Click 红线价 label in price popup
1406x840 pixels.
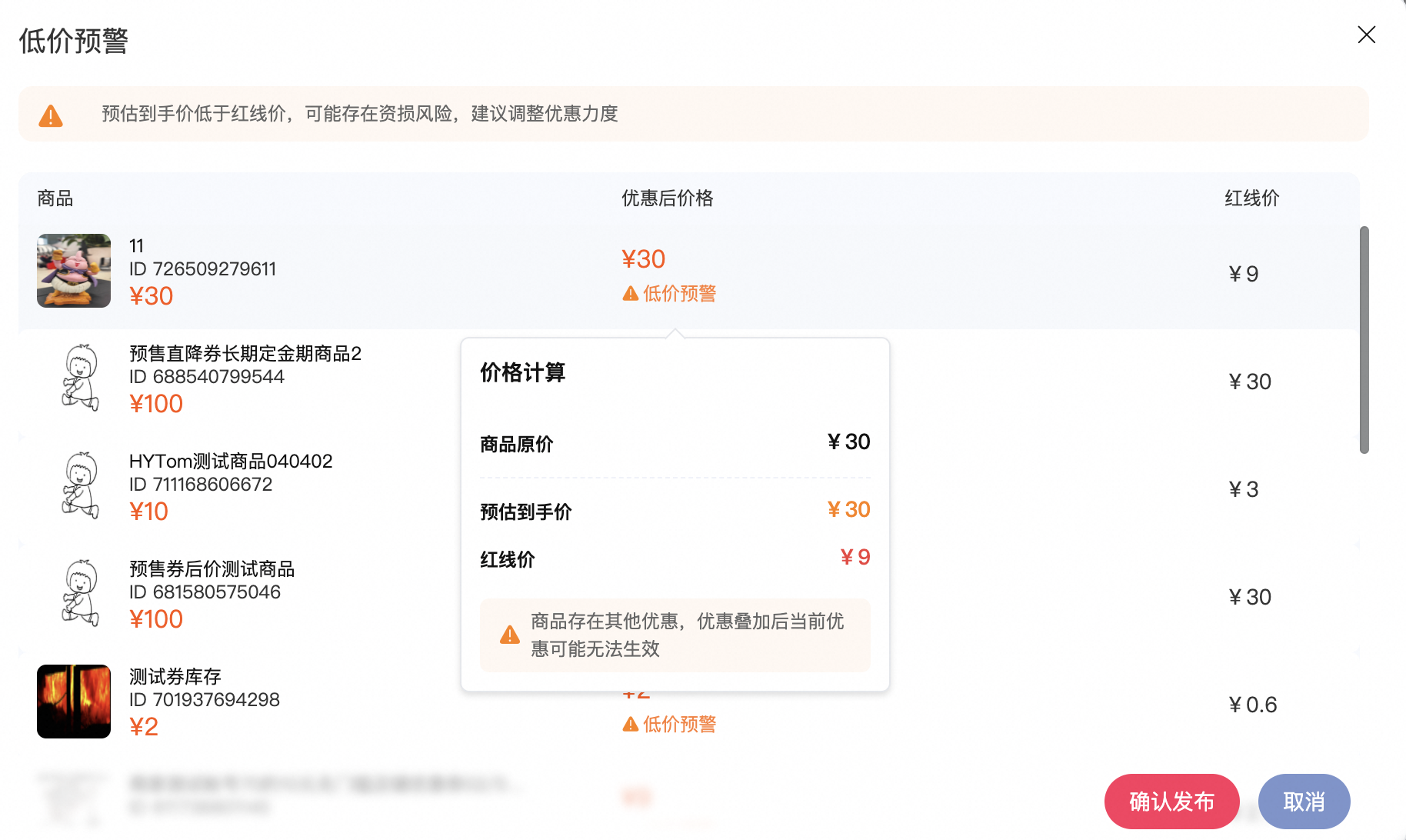pyautogui.click(x=508, y=560)
